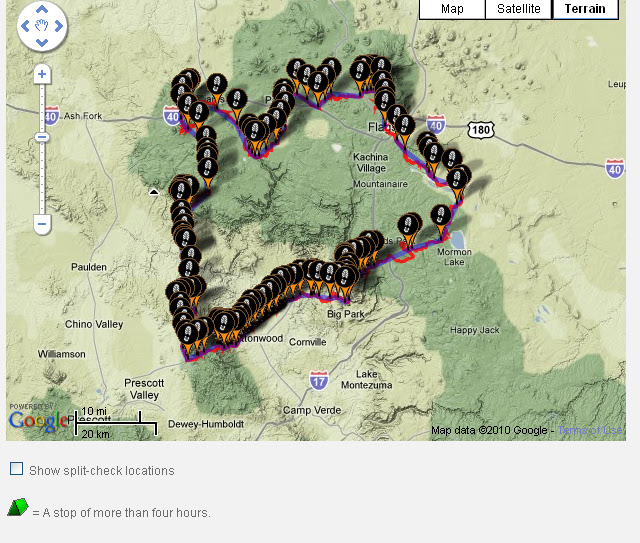
Task: Click the Show split-check locations label
Action: click(x=102, y=471)
